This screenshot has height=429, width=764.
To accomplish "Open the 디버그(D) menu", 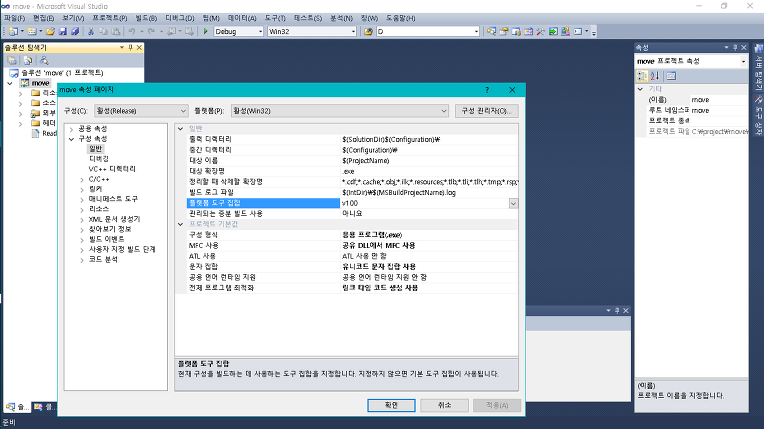I will coord(180,18).
